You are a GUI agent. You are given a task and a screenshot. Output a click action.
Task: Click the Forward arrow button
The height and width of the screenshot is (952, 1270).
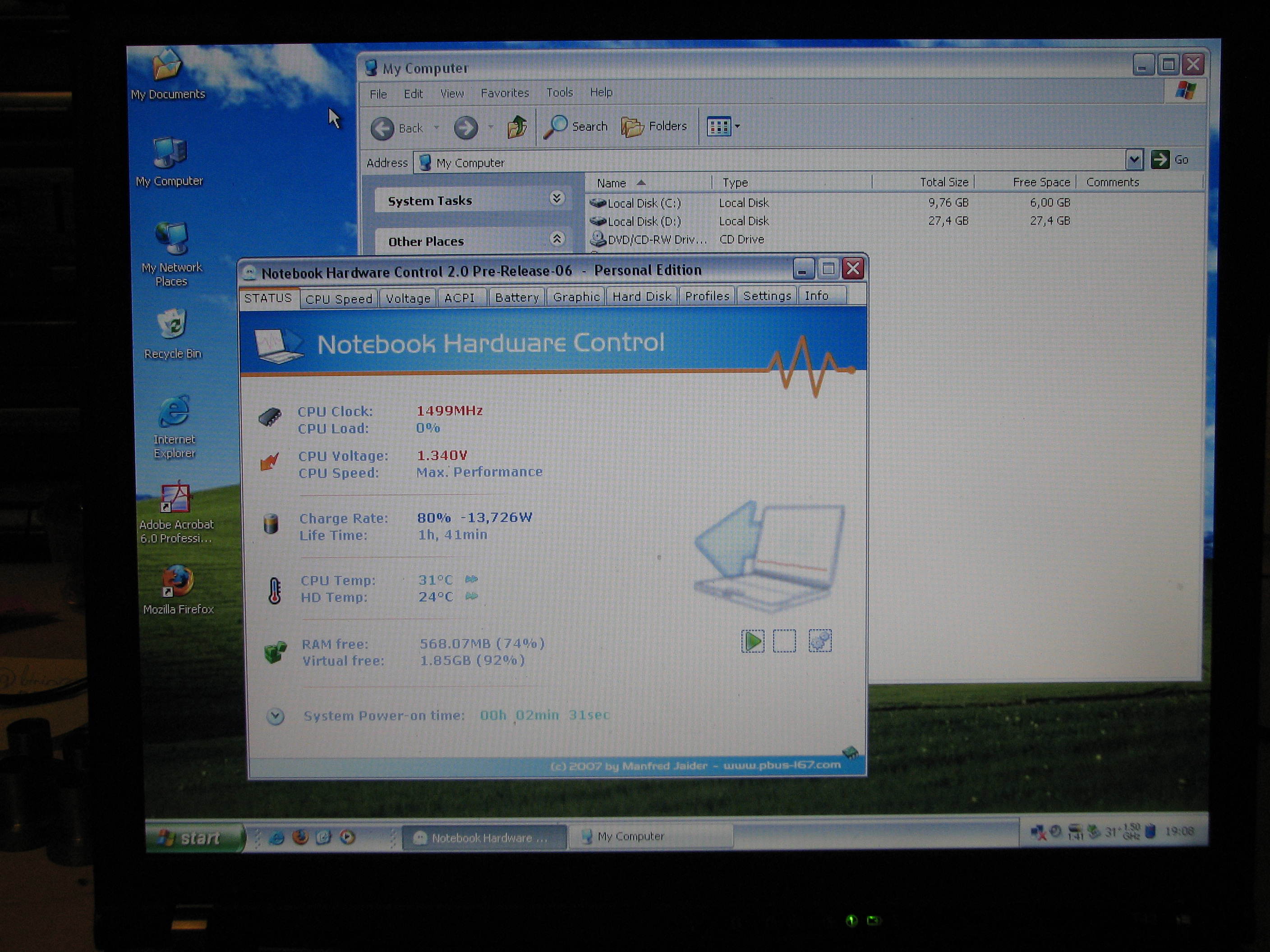click(465, 128)
